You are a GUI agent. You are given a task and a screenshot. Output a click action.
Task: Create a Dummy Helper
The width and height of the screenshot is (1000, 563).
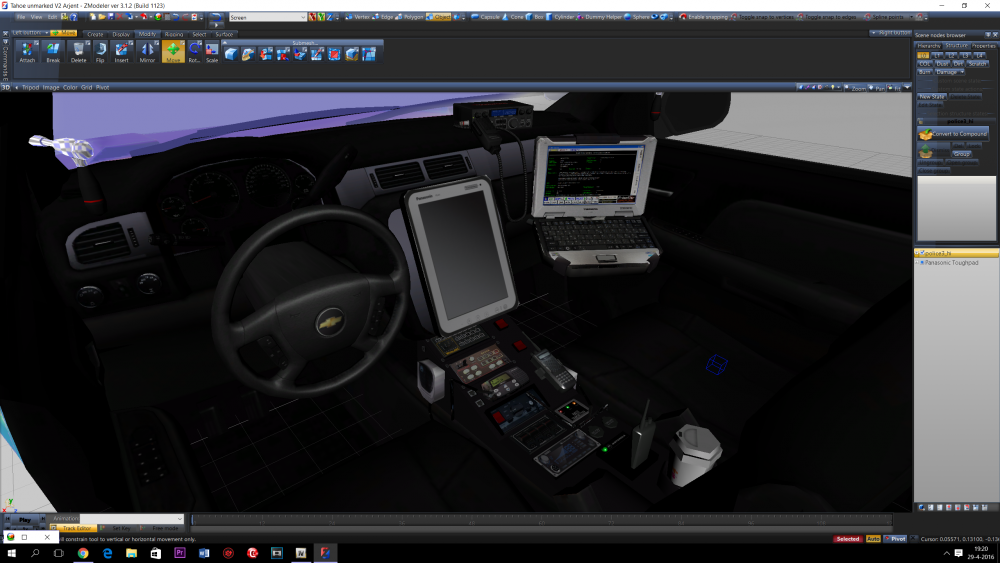pos(599,17)
